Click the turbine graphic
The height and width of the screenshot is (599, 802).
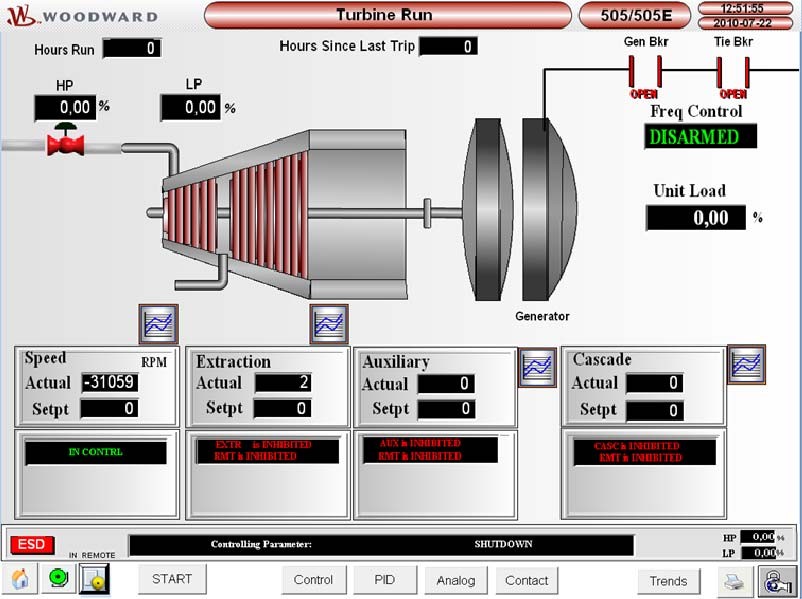tap(284, 214)
